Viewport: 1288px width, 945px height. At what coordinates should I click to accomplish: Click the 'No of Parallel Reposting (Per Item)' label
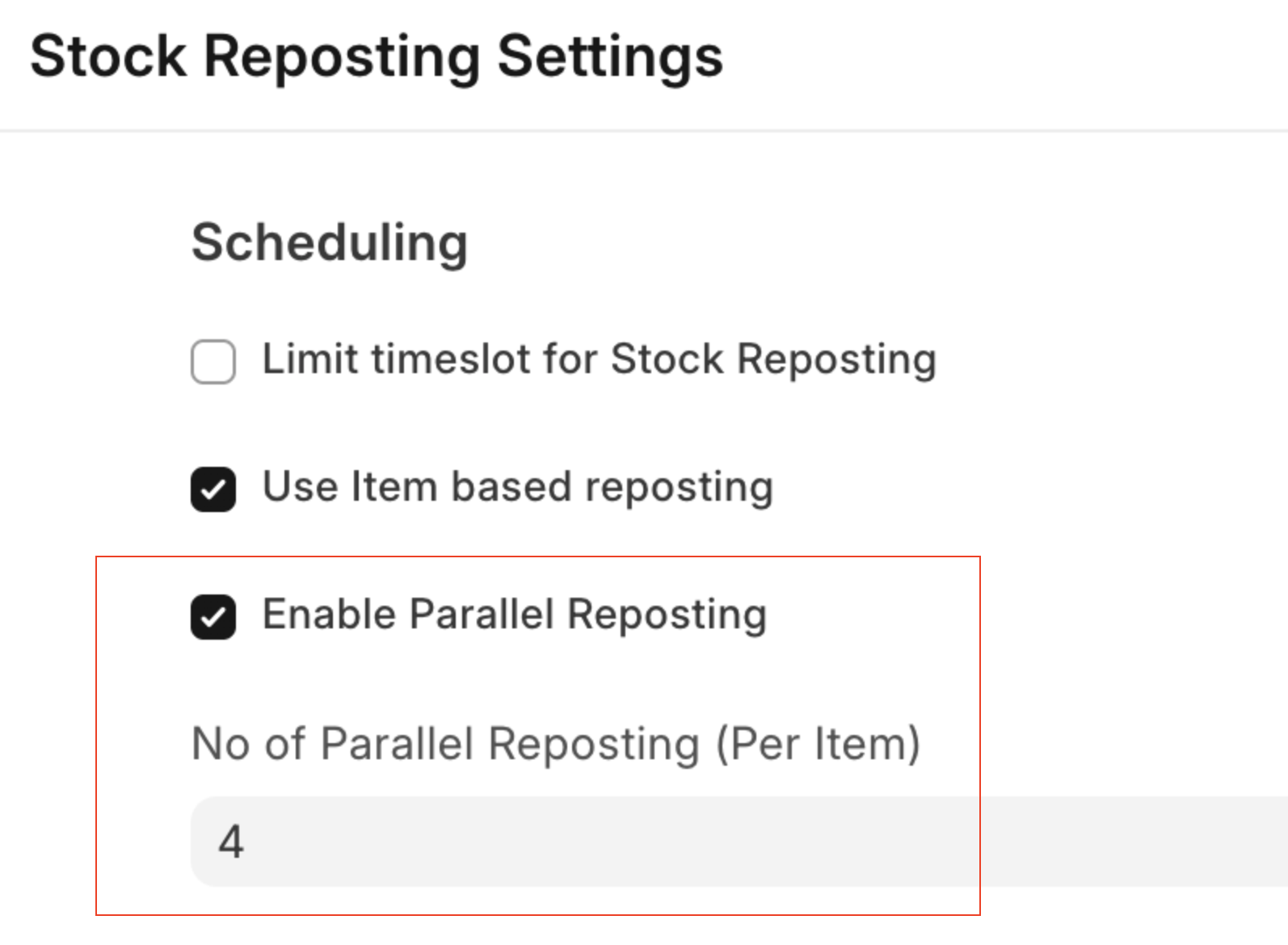pyautogui.click(x=555, y=743)
